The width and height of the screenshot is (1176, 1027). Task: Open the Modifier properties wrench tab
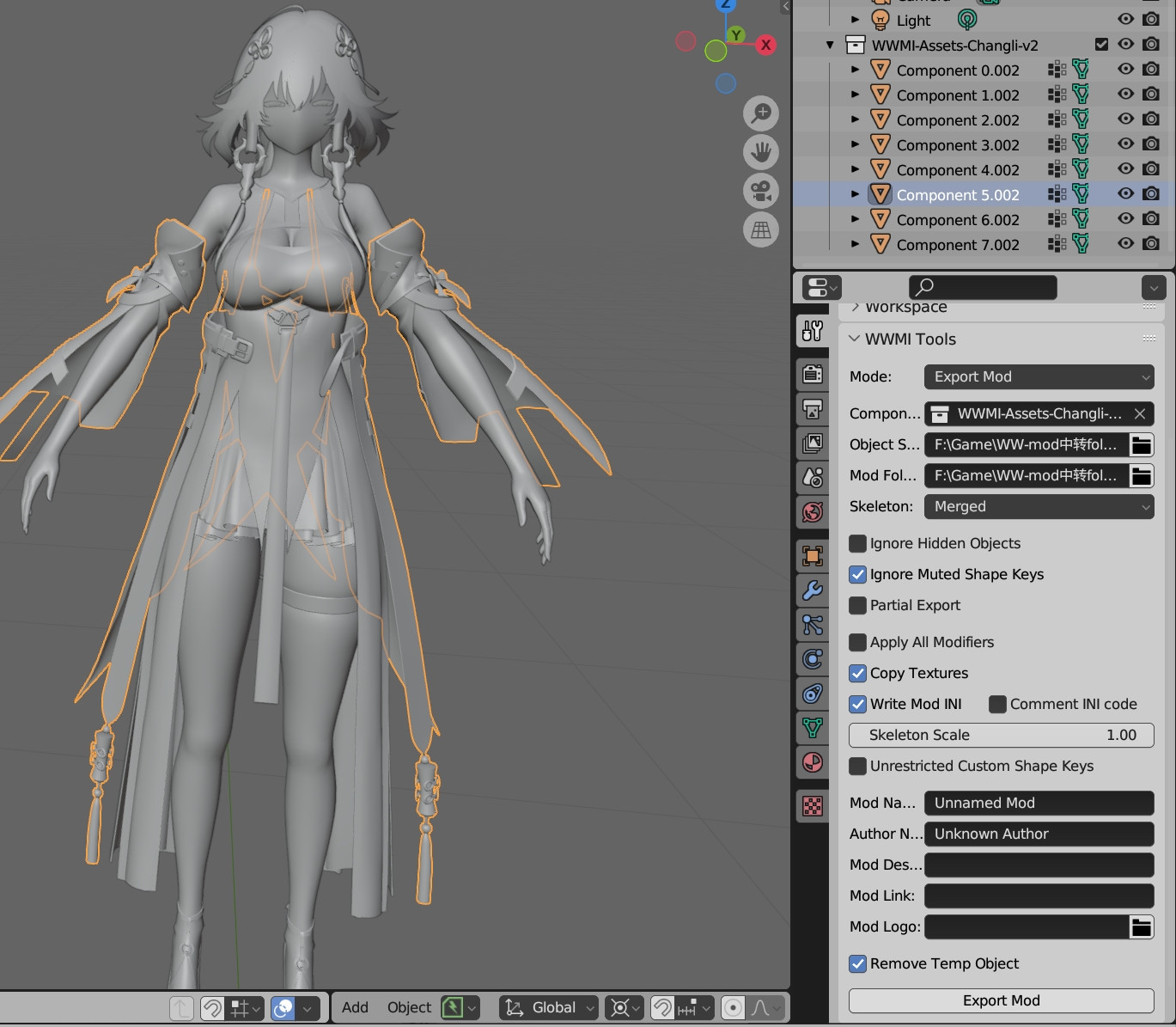[812, 590]
